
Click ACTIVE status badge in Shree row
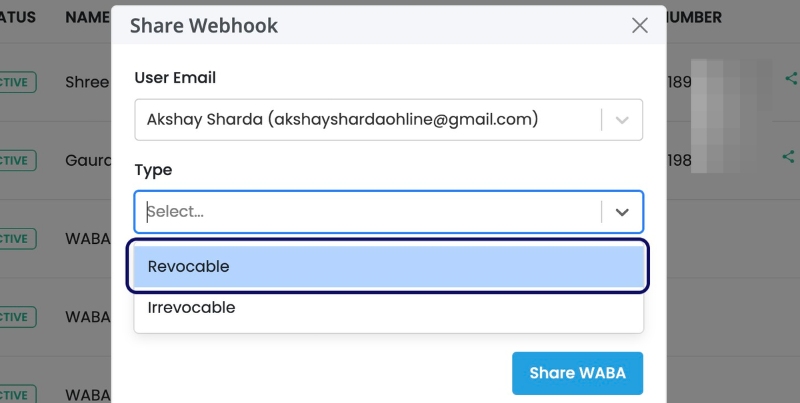(x=17, y=82)
